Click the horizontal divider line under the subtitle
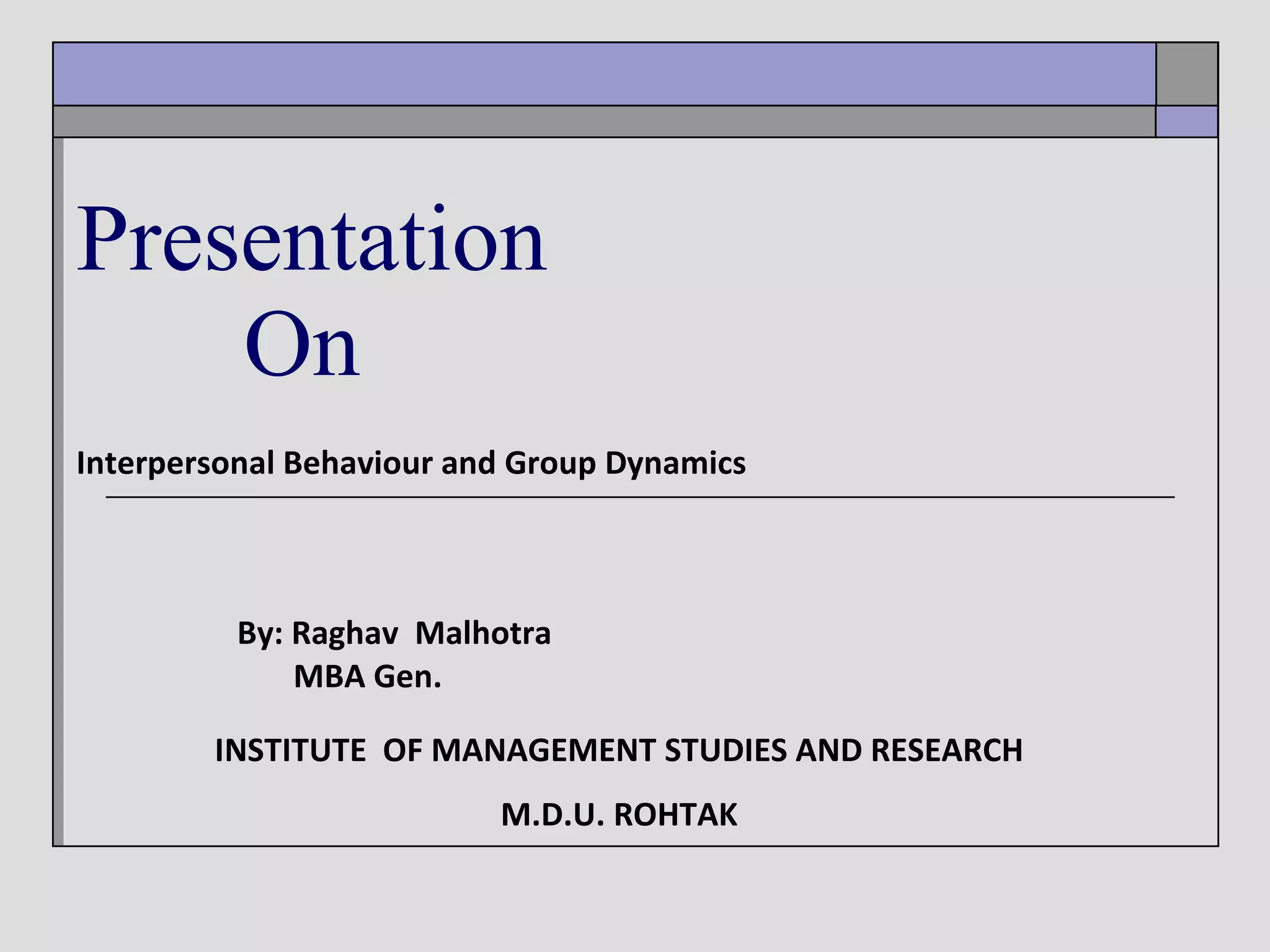Screen dimensions: 1270x952 (x=640, y=497)
